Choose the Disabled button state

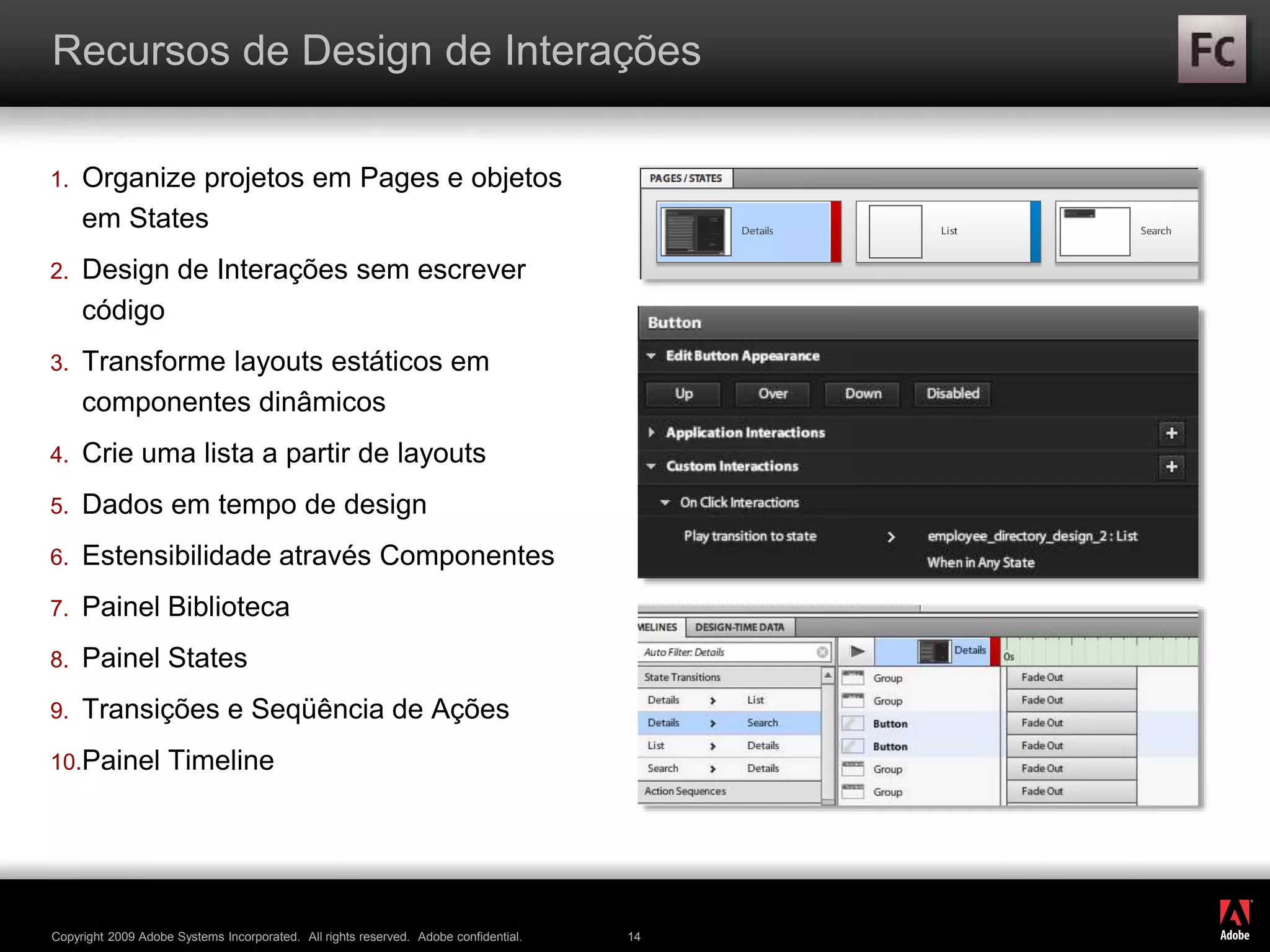pyautogui.click(x=952, y=394)
